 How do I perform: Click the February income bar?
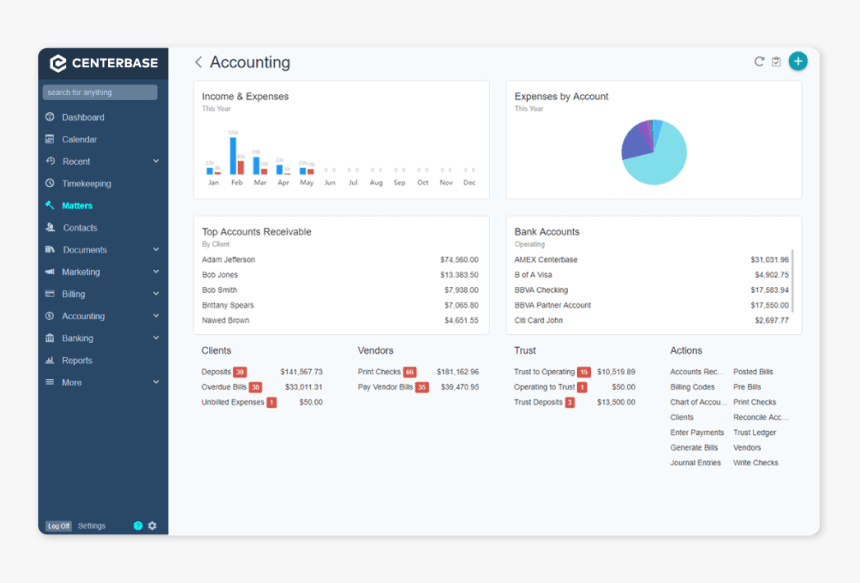(x=233, y=156)
